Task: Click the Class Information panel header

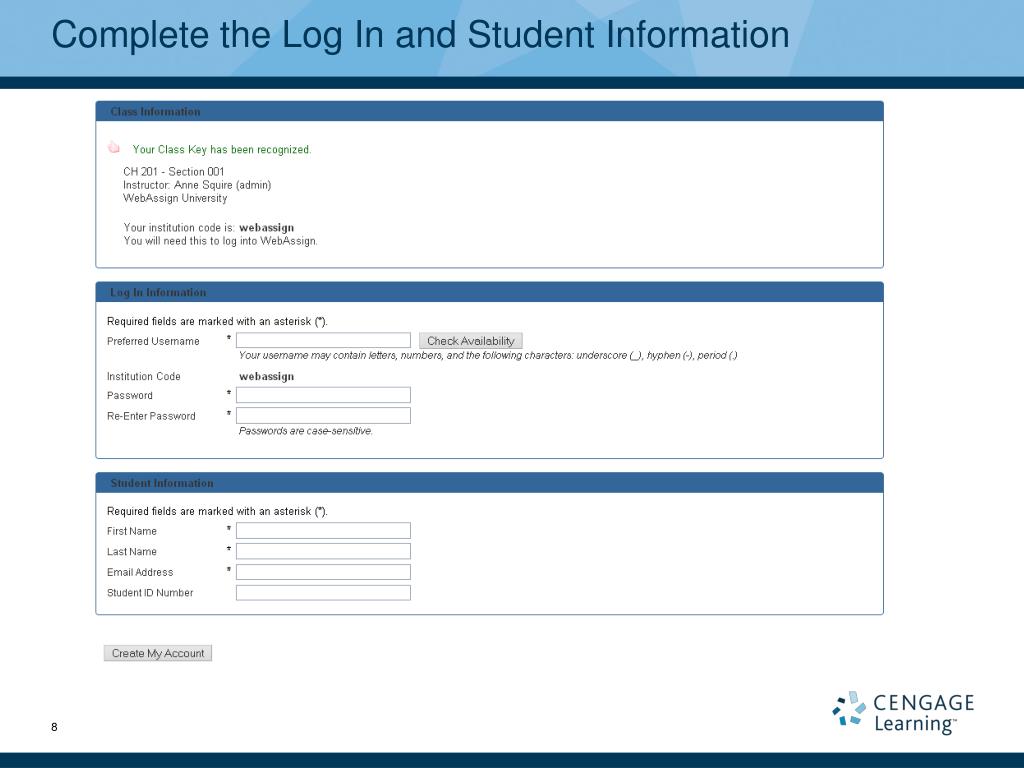Action: click(490, 111)
